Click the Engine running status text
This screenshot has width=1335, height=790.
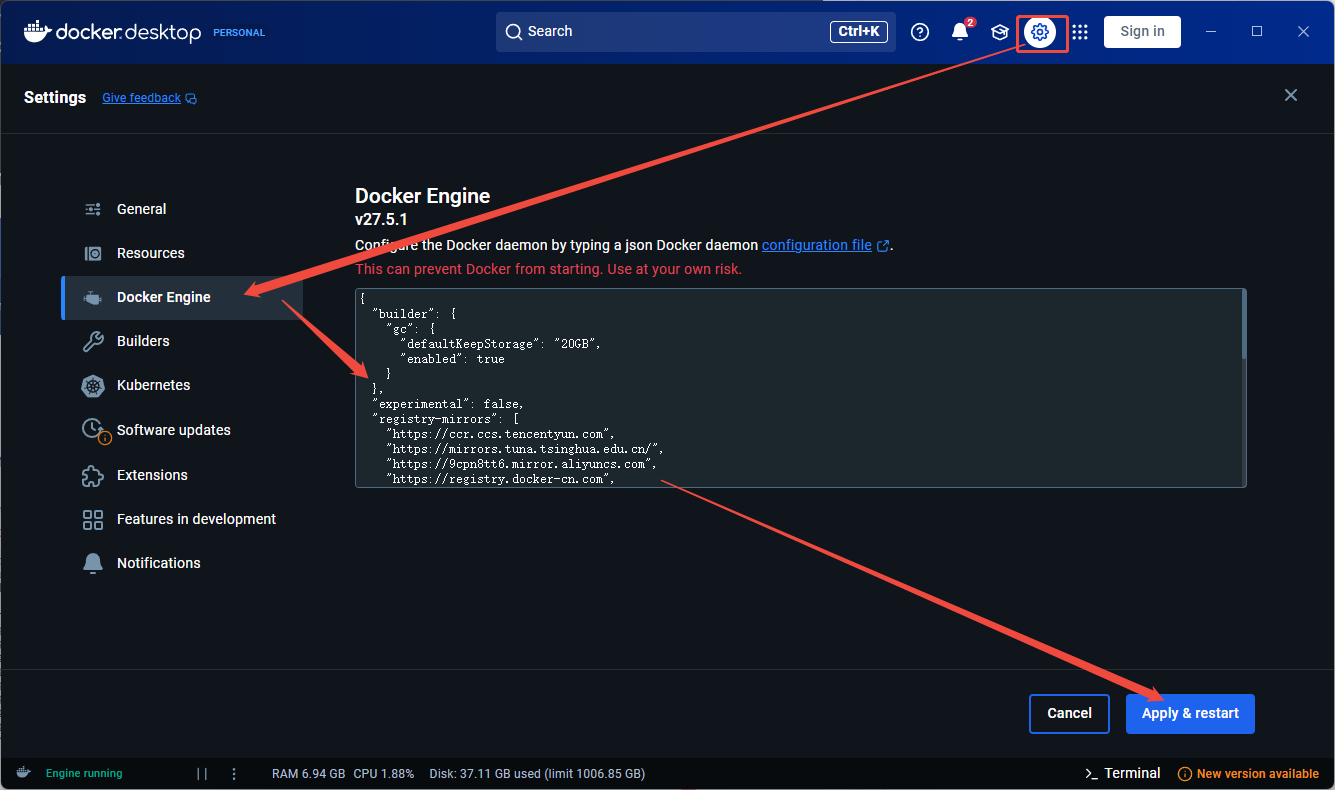(x=84, y=773)
